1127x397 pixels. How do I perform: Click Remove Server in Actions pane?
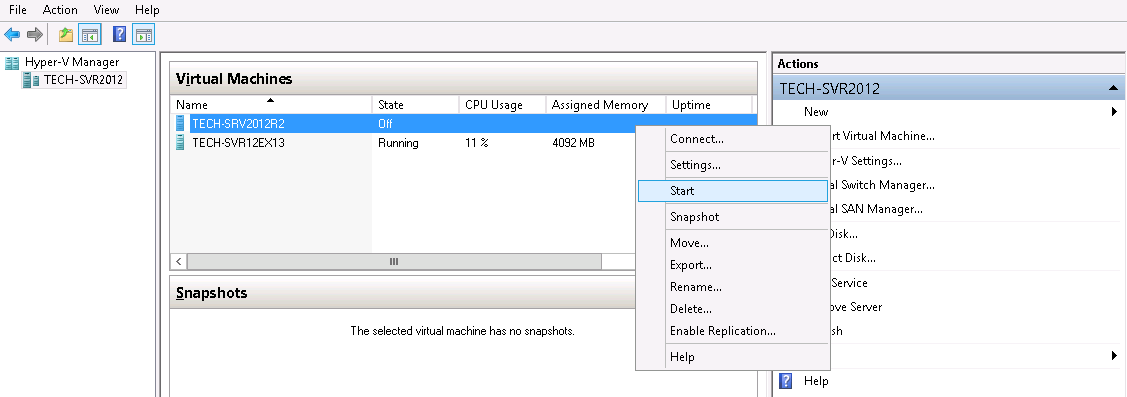pyautogui.click(x=856, y=306)
